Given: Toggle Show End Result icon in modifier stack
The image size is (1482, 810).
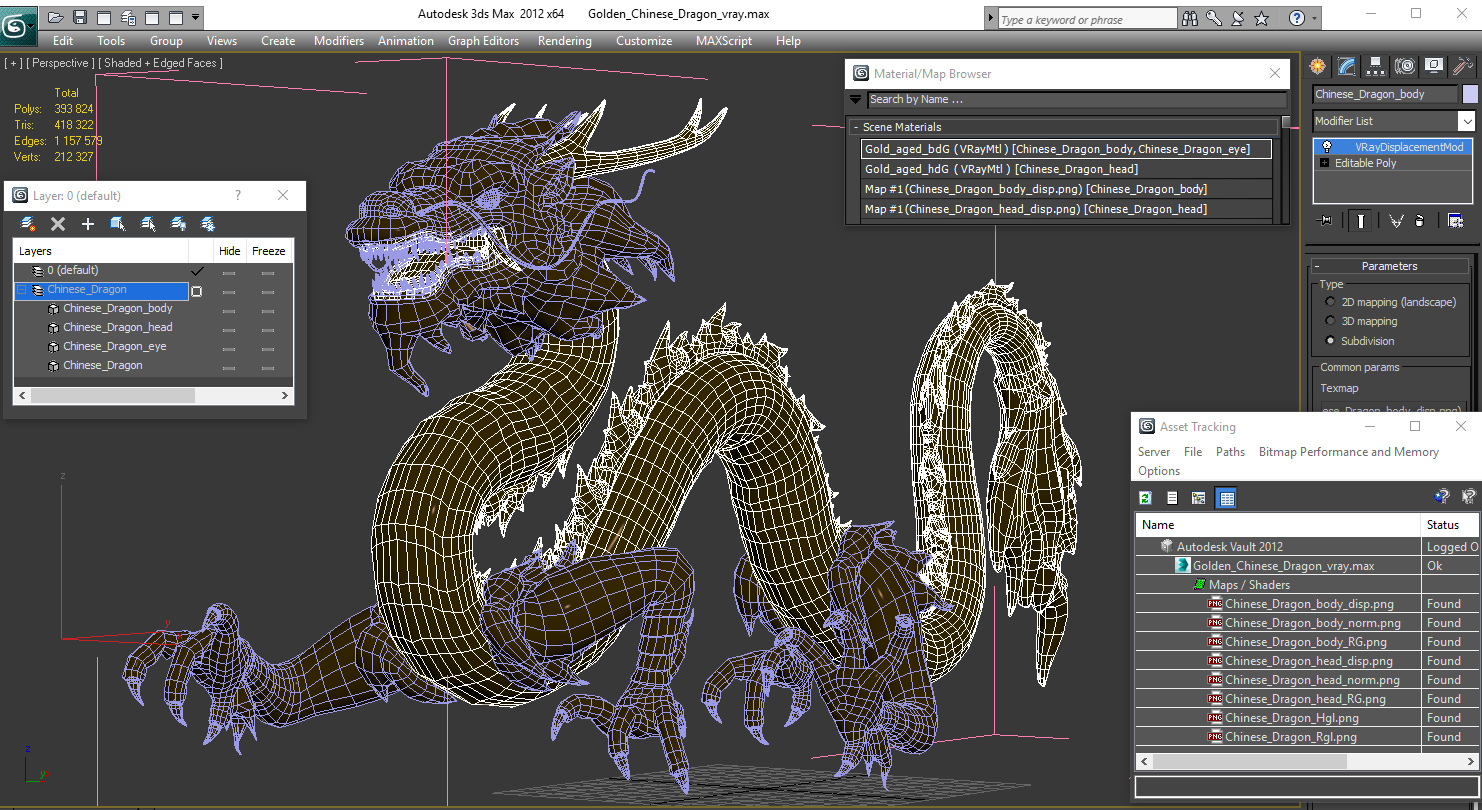Looking at the screenshot, I should [1360, 221].
